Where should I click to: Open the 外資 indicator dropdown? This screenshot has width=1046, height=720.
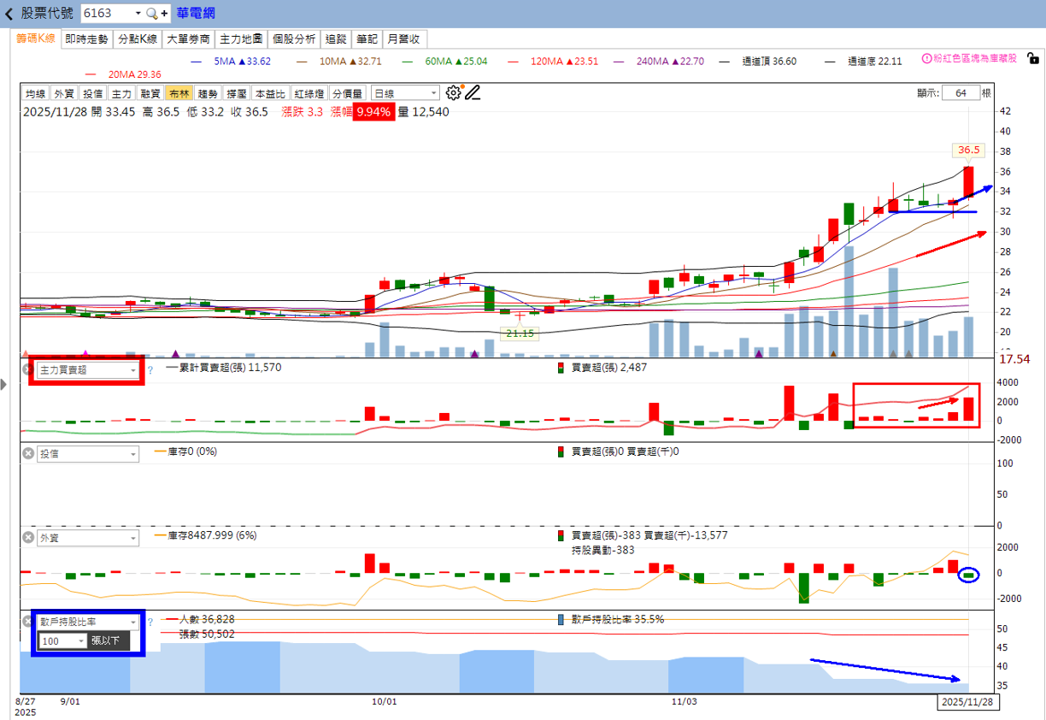click(x=88, y=538)
